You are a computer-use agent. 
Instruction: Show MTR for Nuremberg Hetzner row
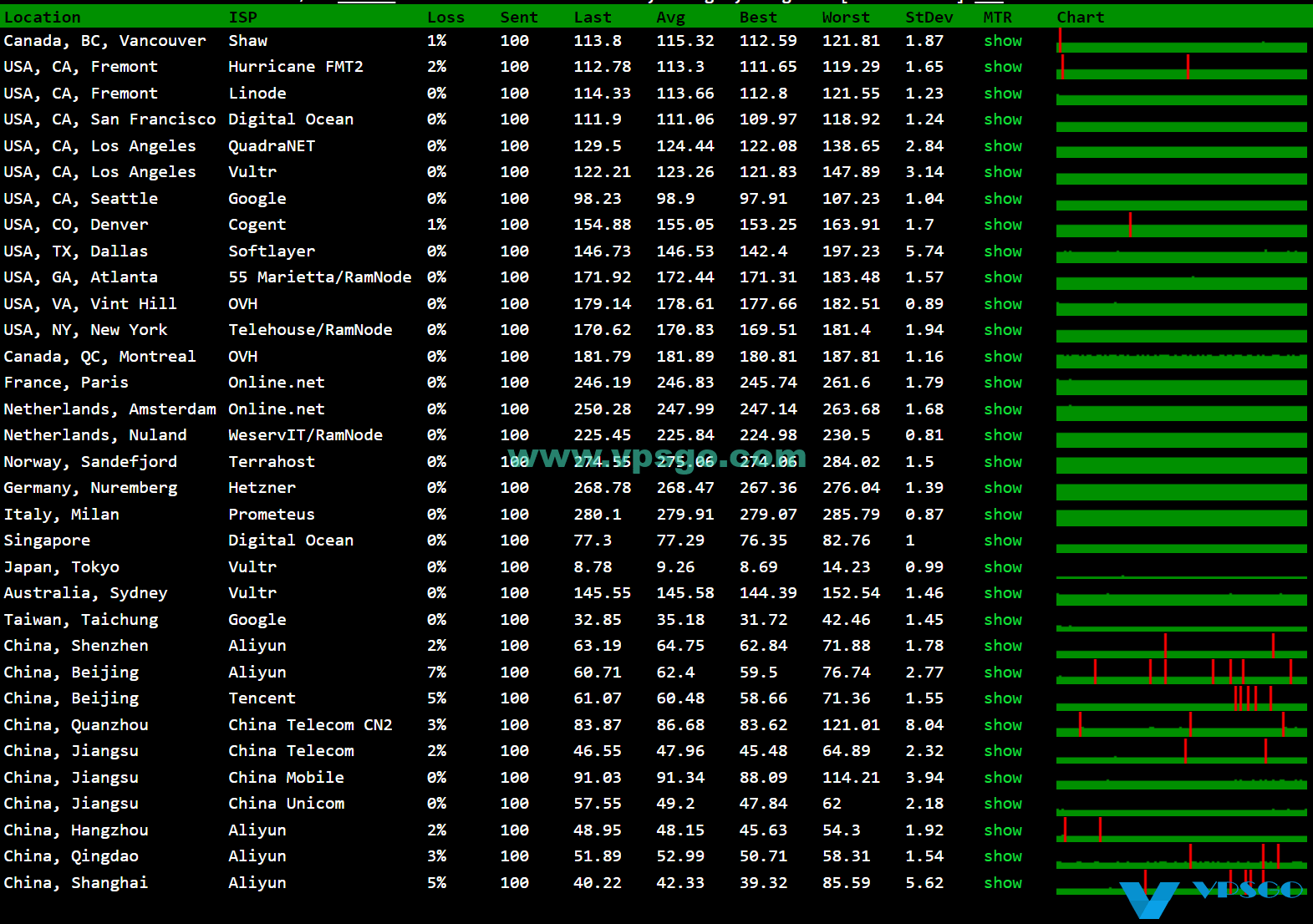1002,488
